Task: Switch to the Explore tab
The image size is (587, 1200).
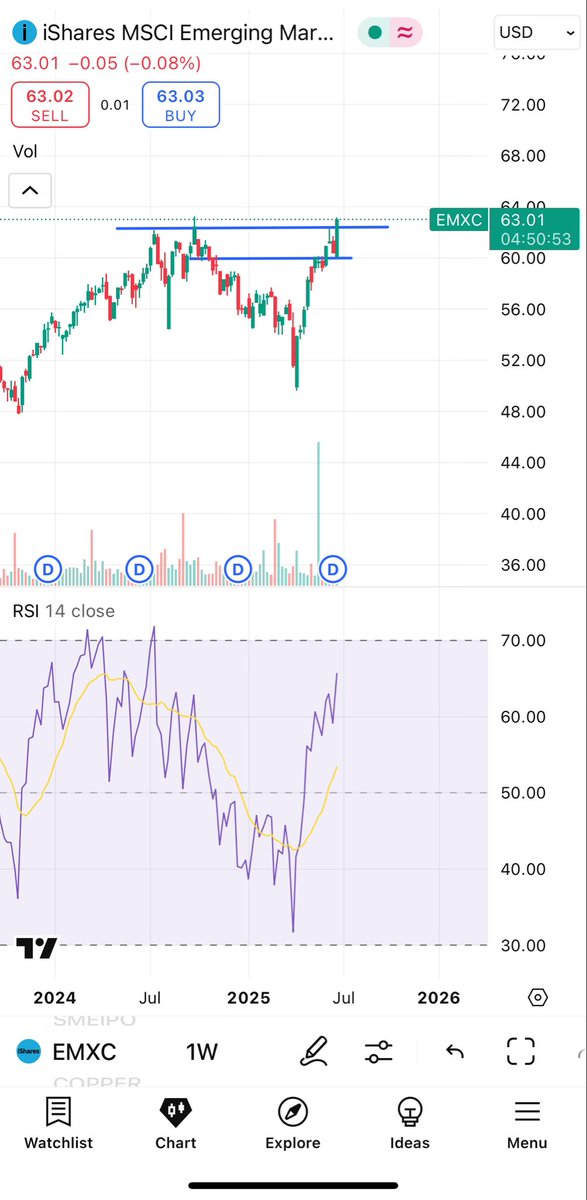Action: click(x=293, y=1123)
